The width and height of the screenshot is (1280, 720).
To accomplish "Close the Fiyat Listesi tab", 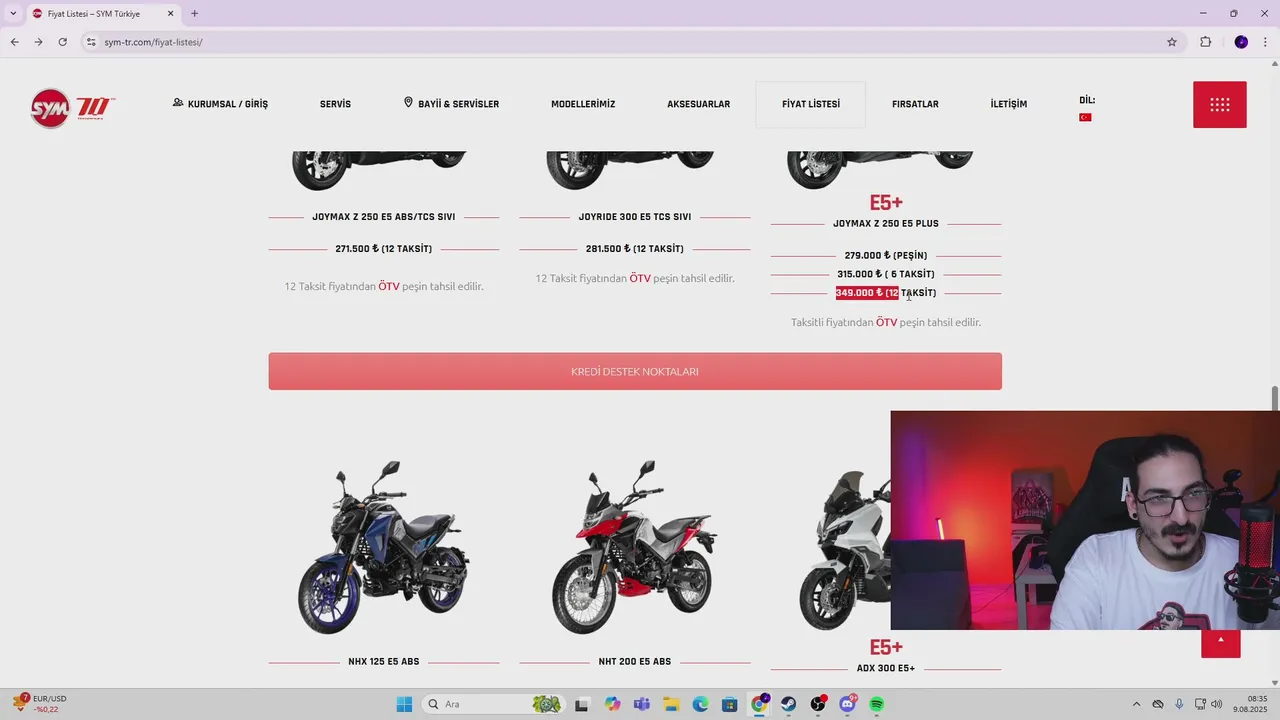I will tap(171, 14).
